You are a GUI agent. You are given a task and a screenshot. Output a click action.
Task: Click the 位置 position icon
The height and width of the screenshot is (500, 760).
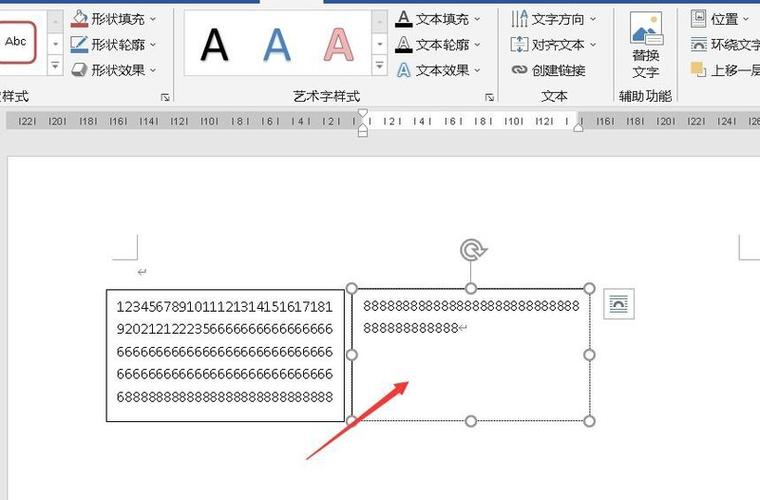tap(698, 19)
